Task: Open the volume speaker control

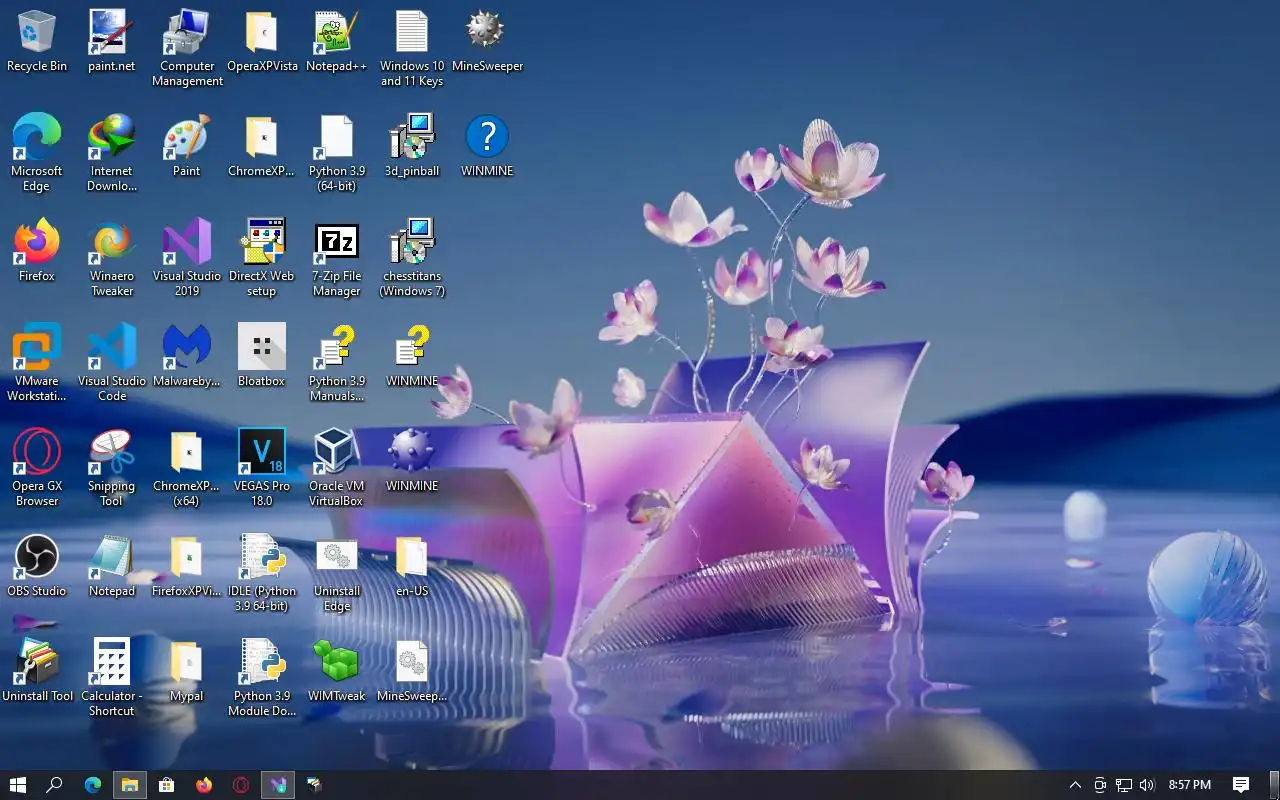Action: pyautogui.click(x=1147, y=785)
